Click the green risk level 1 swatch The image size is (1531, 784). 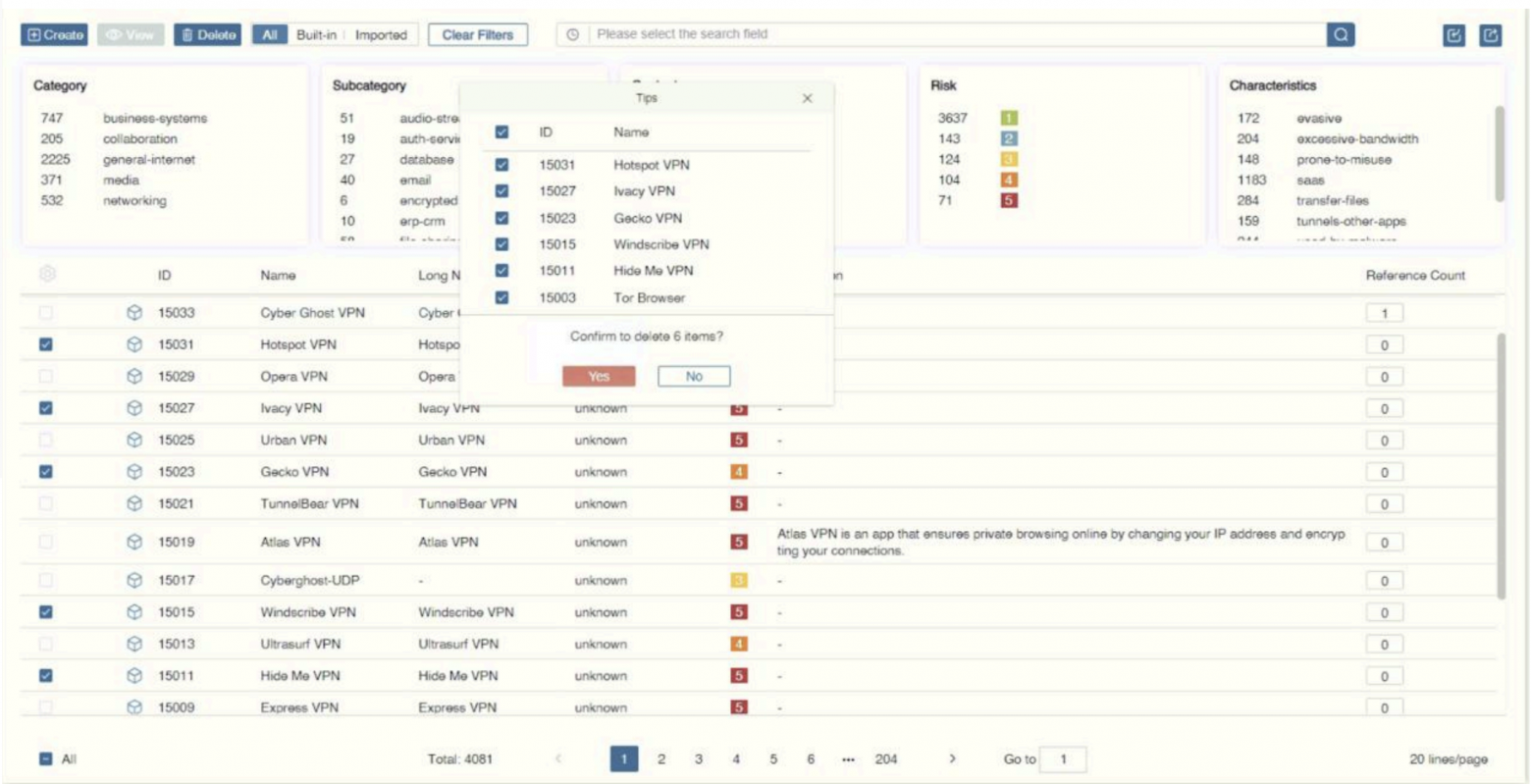tap(1009, 118)
